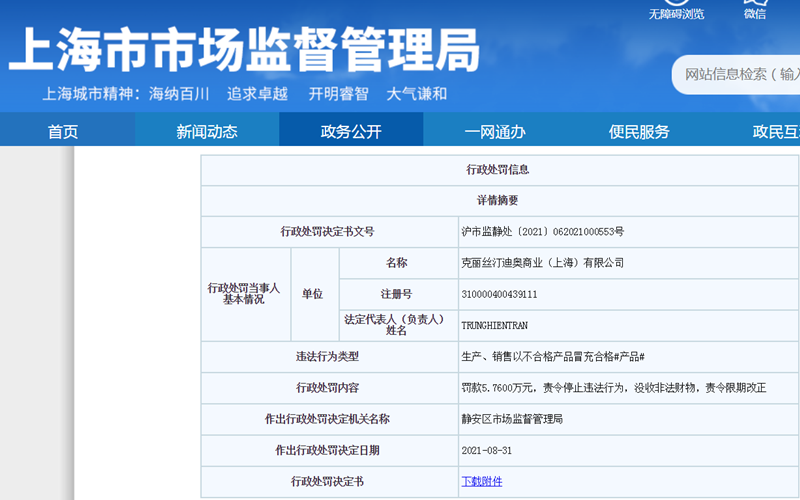Go to the 首页 tab

[63, 132]
